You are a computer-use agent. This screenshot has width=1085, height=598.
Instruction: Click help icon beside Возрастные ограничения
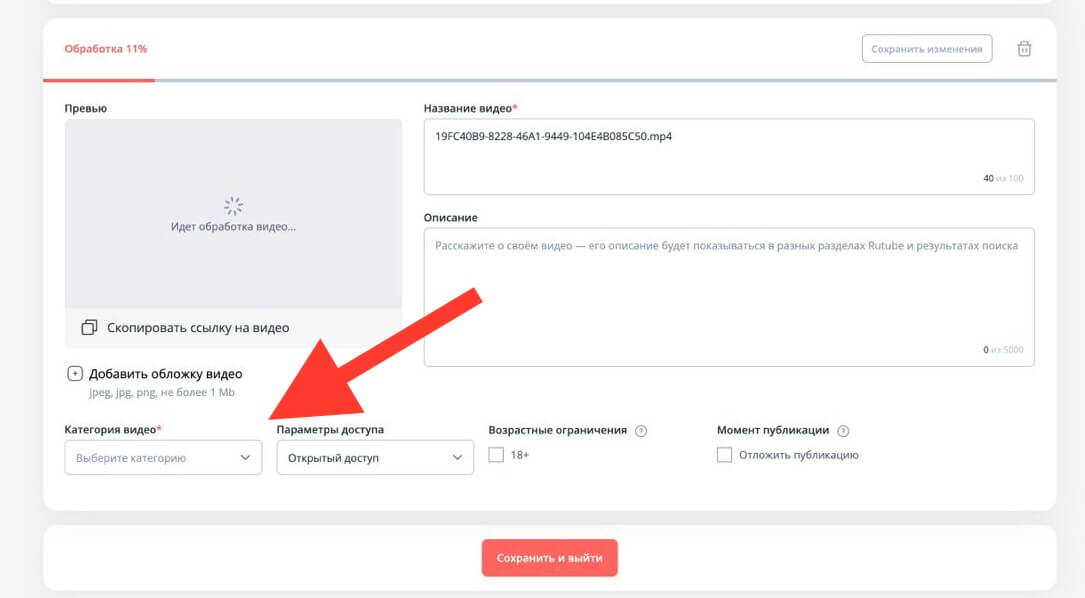[641, 431]
